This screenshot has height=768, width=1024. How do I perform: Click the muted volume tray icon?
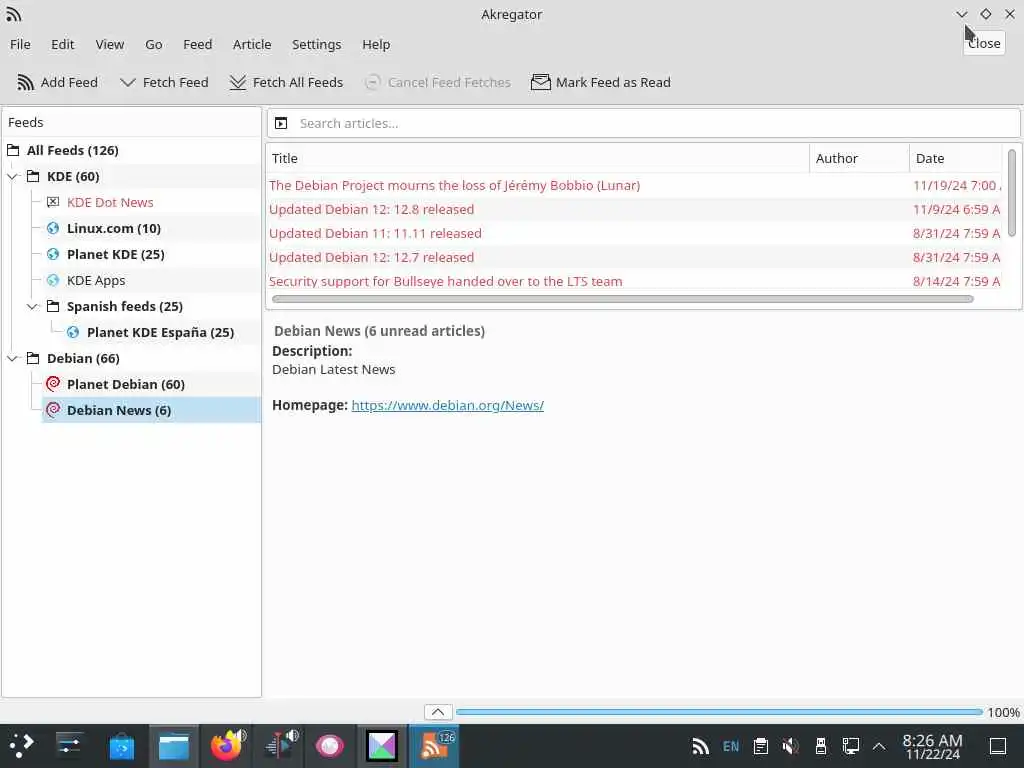791,746
